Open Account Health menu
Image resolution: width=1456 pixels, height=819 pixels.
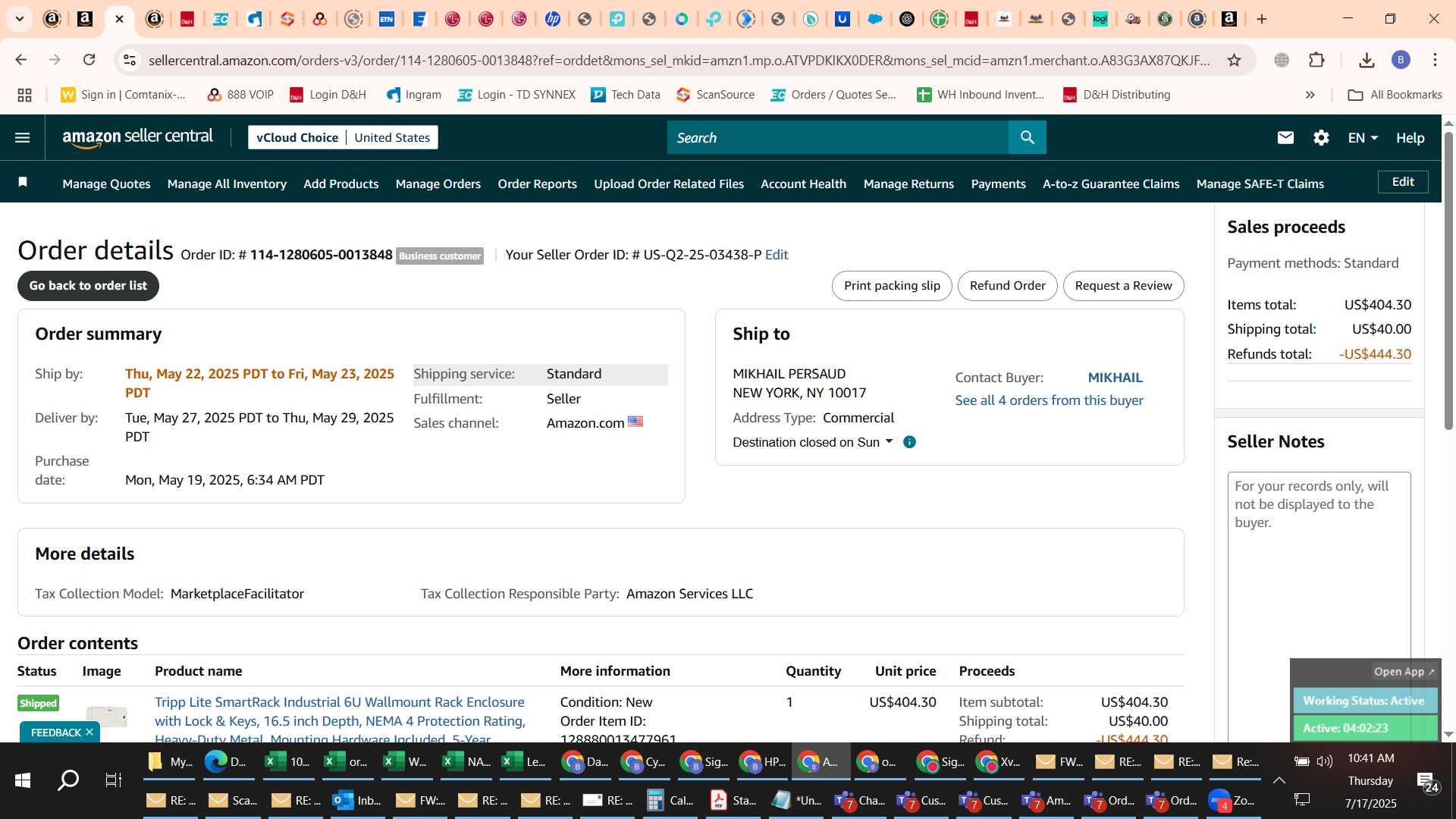point(803,184)
